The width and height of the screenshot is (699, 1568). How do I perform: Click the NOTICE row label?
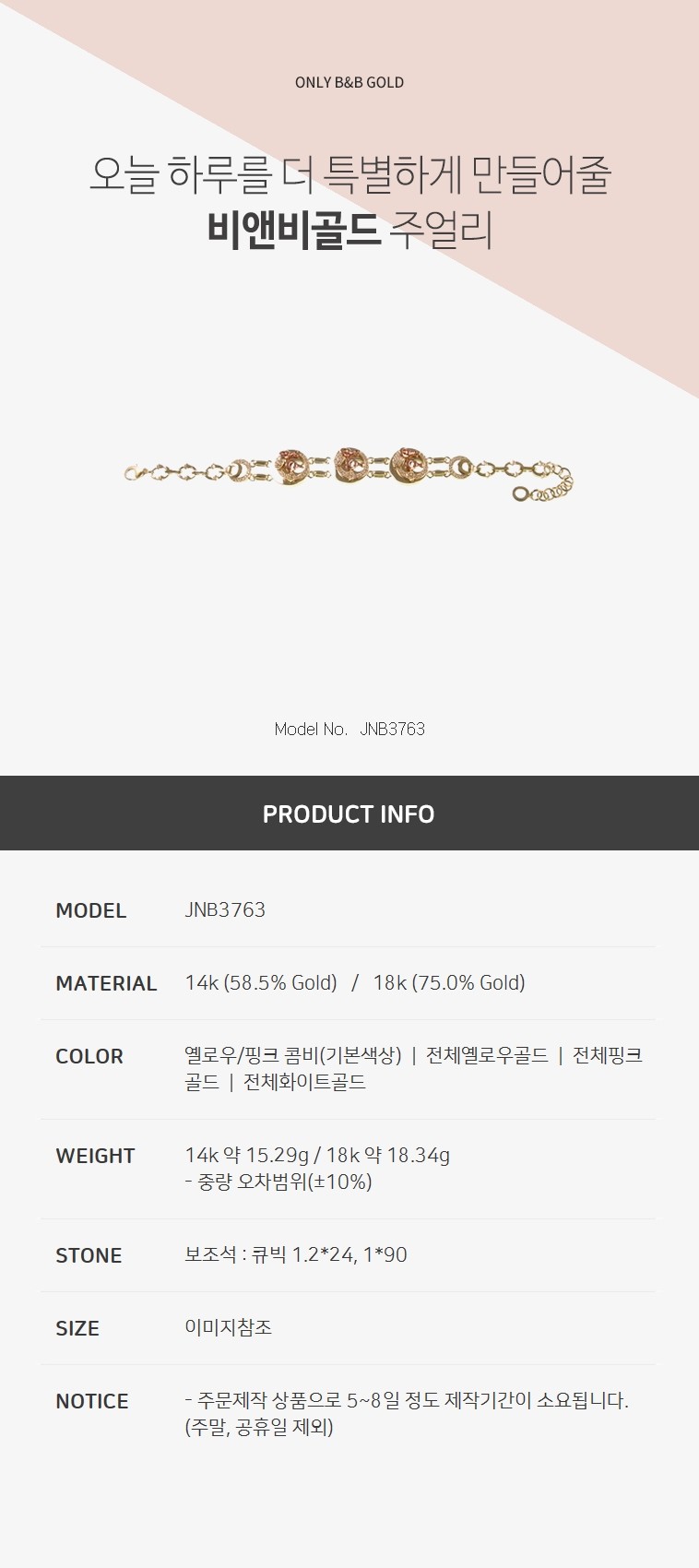click(92, 1401)
